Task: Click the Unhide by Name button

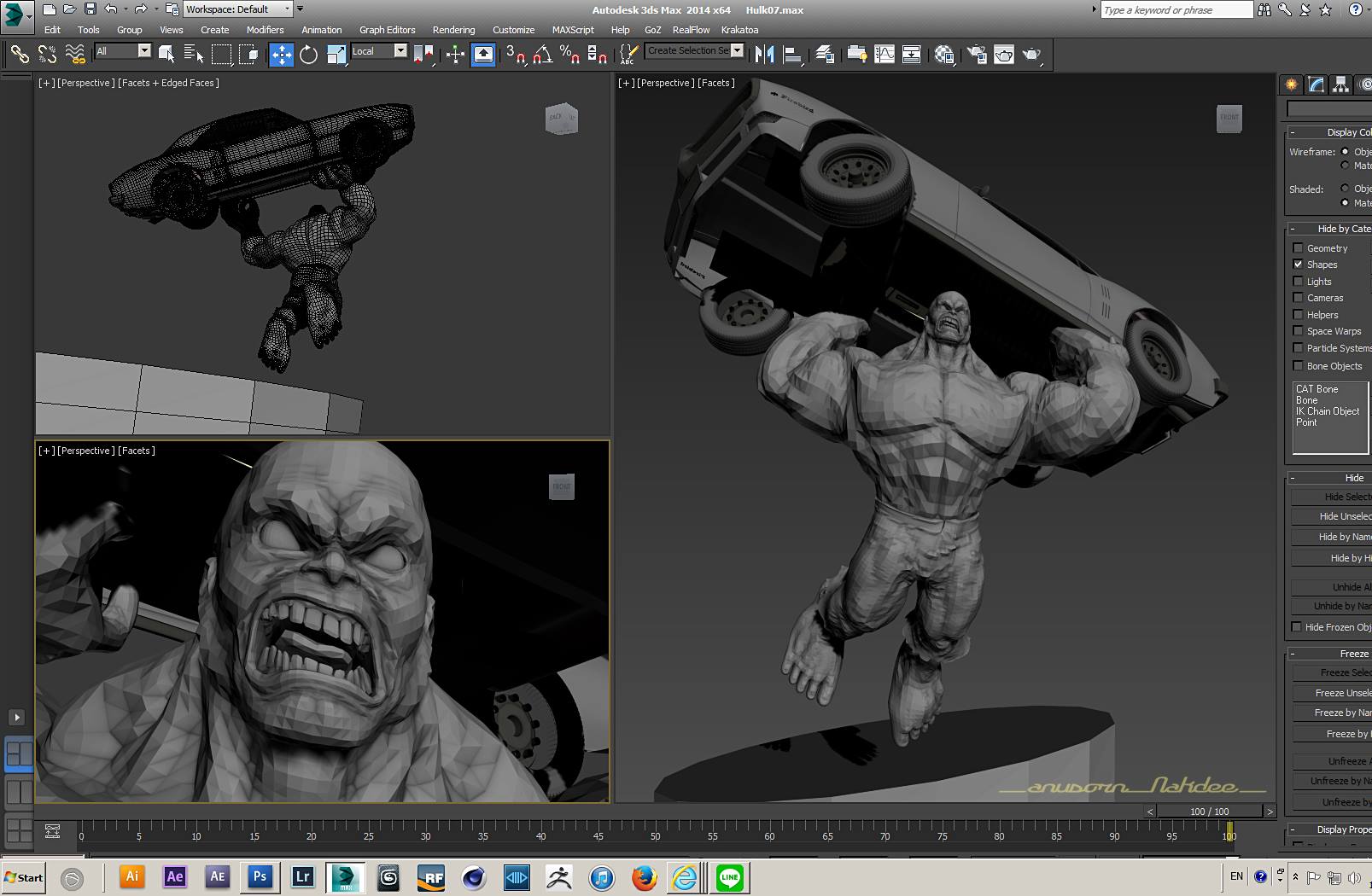Action: click(x=1332, y=606)
